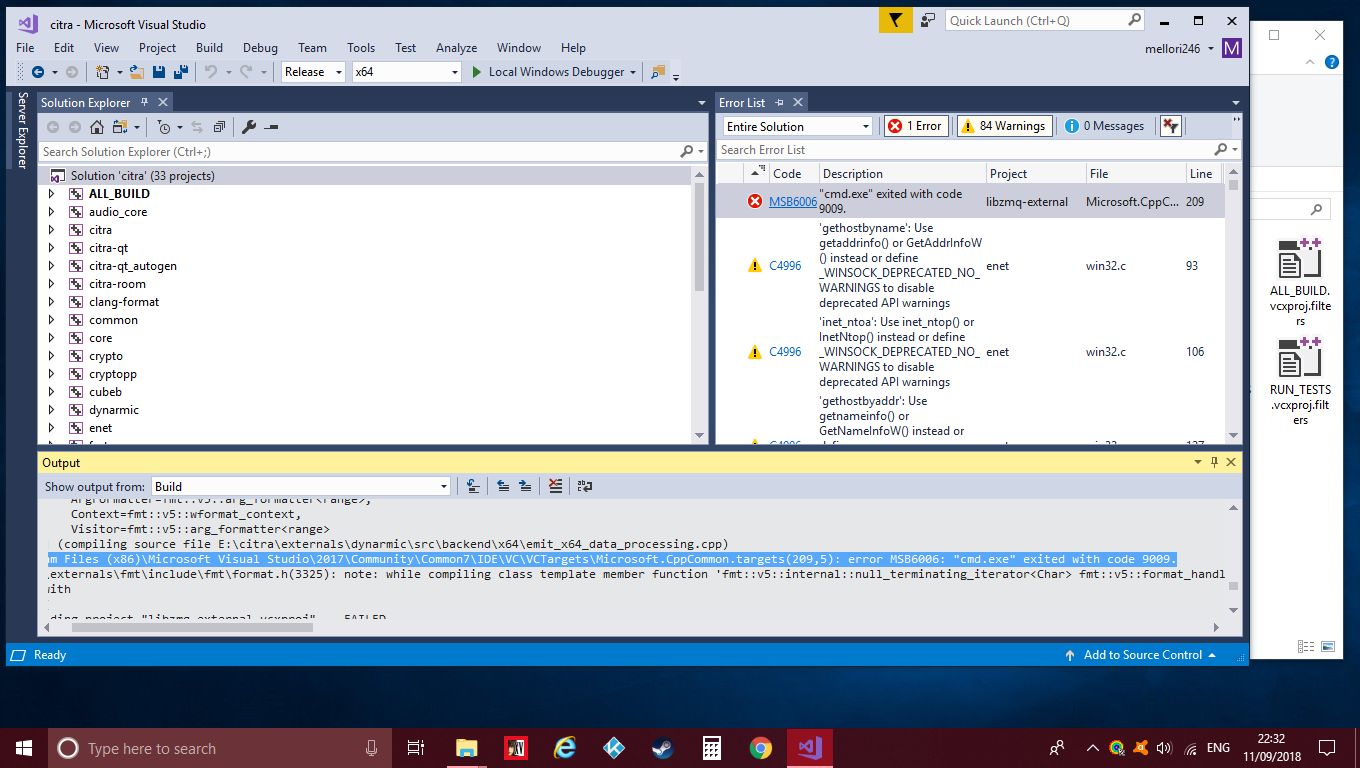Toggle word wrap in Output panel
The width and height of the screenshot is (1360, 768).
(x=585, y=486)
